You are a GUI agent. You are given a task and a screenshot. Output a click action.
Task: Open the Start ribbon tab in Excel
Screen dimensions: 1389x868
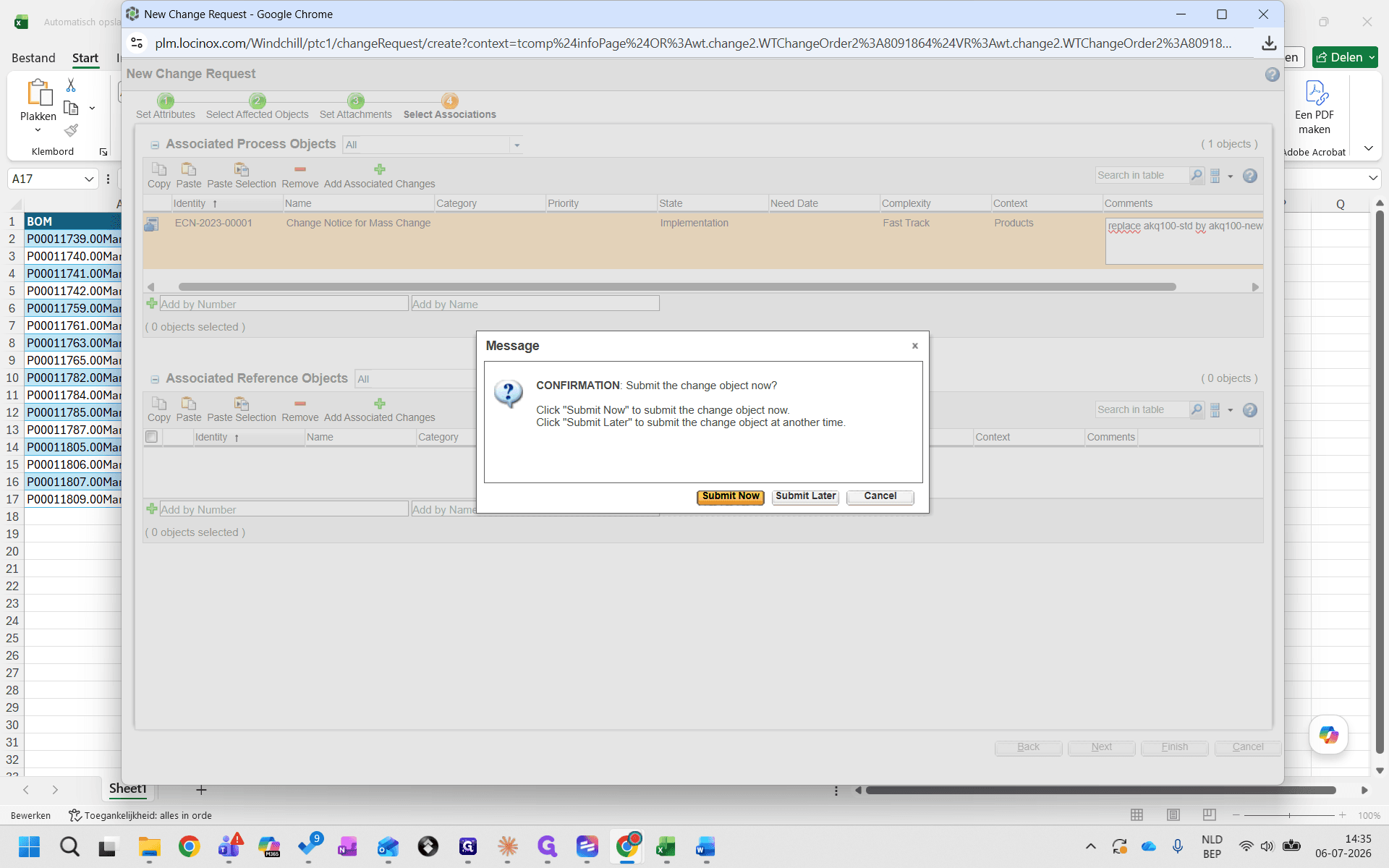pyautogui.click(x=85, y=58)
